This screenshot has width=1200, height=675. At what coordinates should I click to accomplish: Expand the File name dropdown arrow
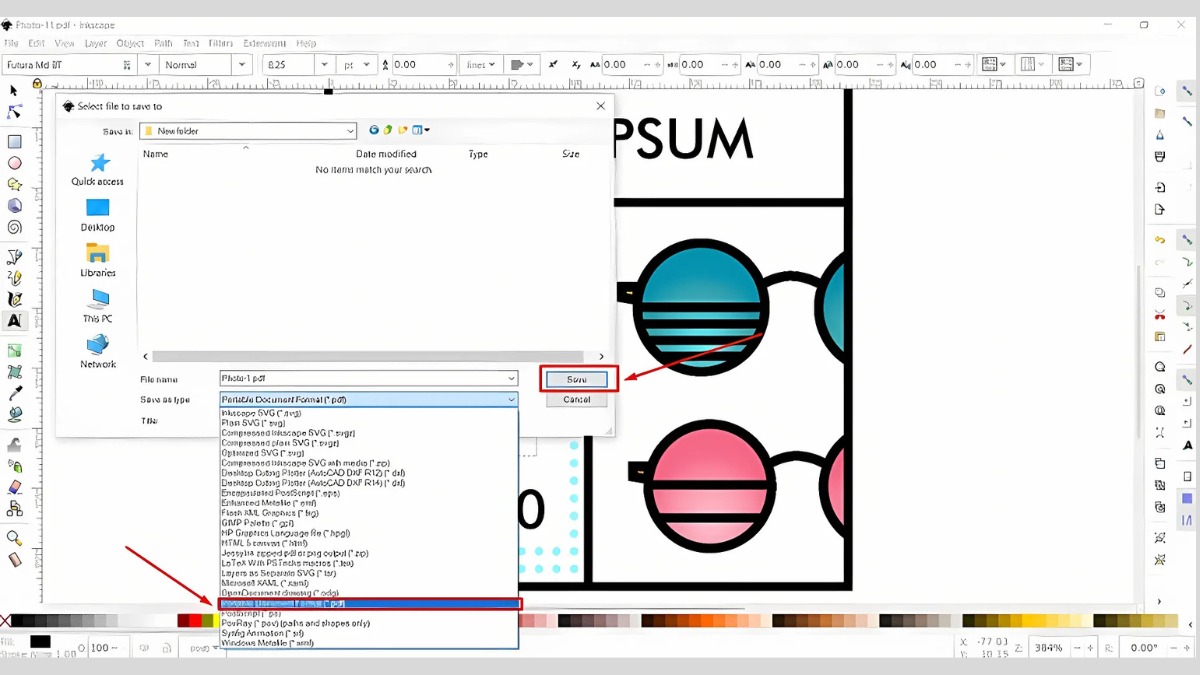pyautogui.click(x=511, y=379)
